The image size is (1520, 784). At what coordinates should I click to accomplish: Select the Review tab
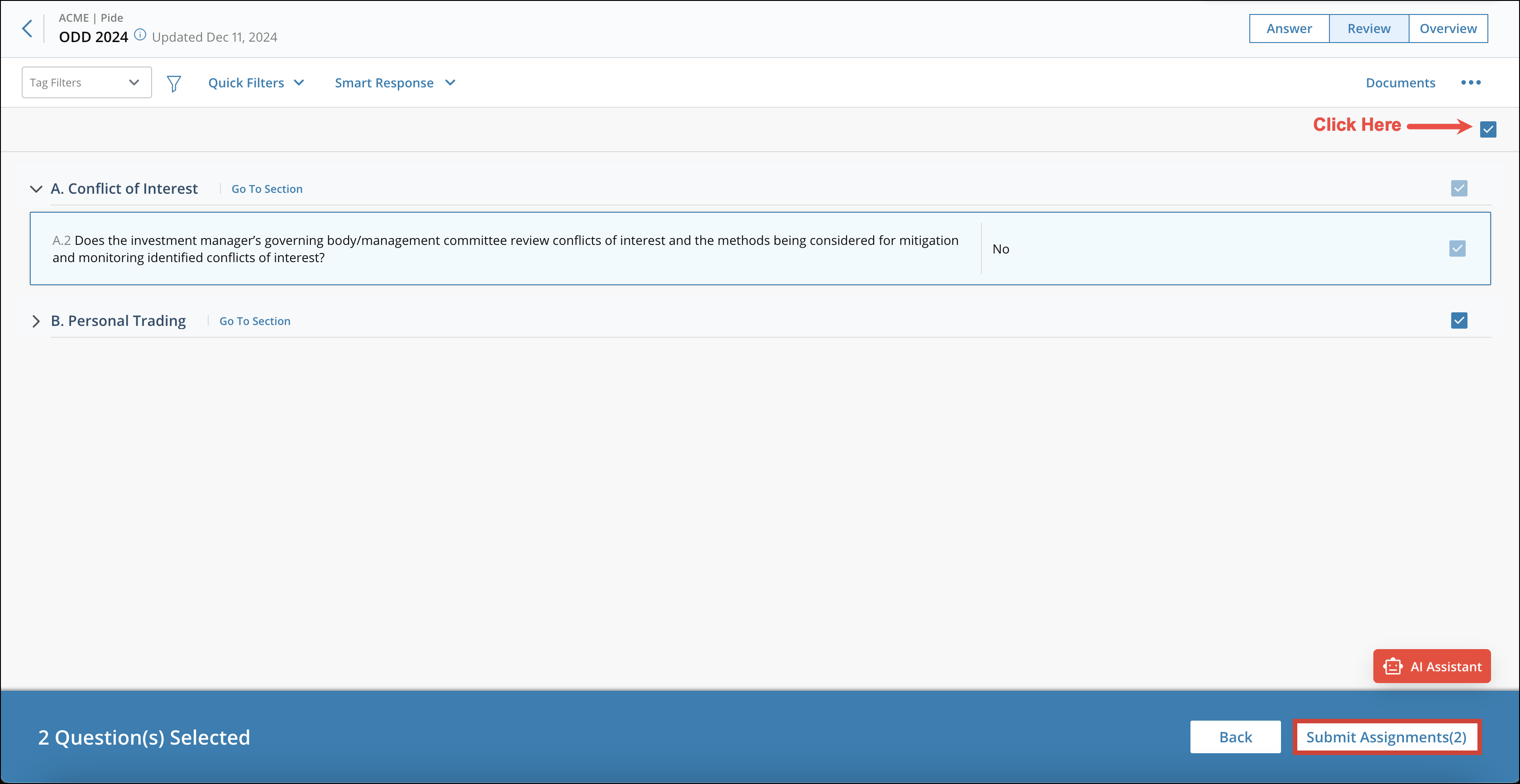(x=1368, y=28)
